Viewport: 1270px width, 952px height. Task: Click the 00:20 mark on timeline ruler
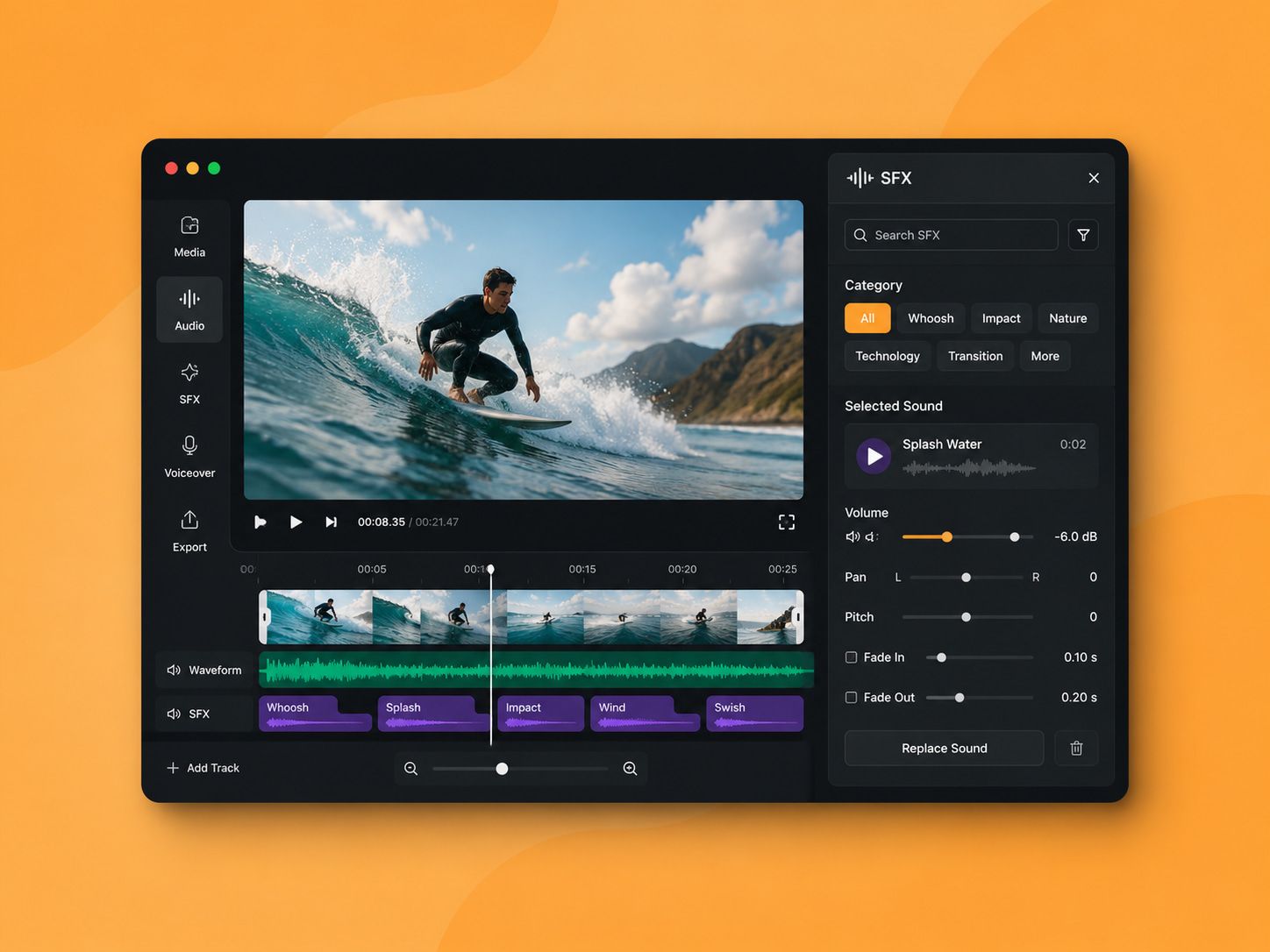[x=682, y=569]
